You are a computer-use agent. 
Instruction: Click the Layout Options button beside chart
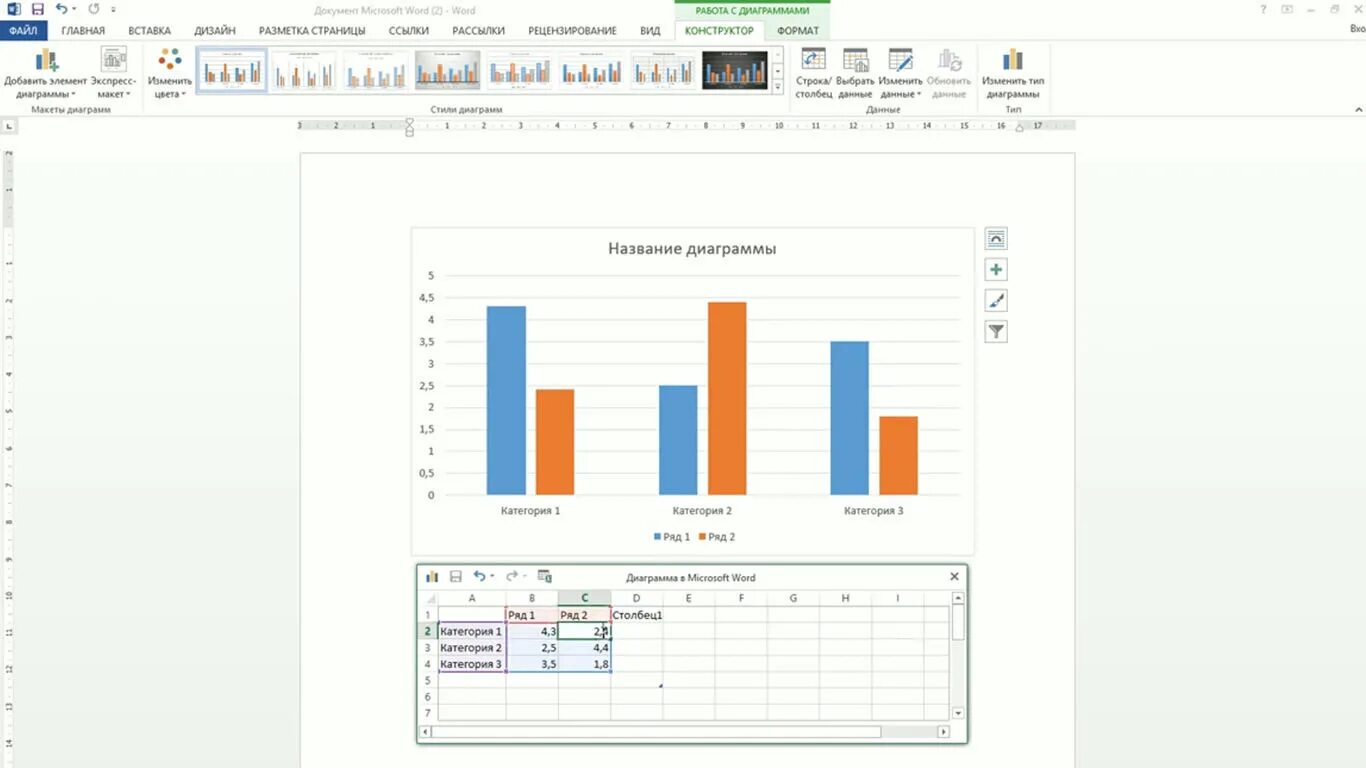point(996,238)
